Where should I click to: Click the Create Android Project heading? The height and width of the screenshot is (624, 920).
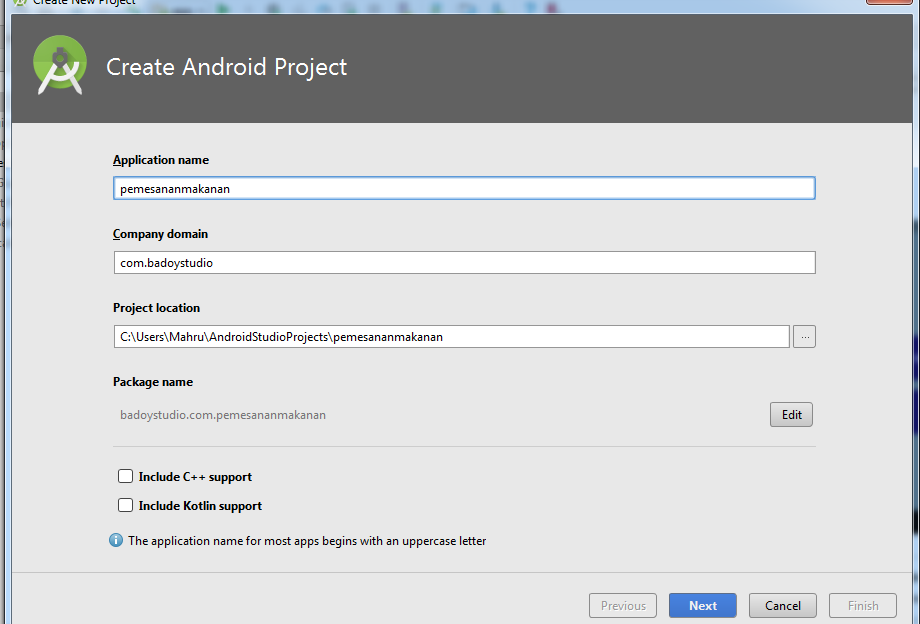[x=227, y=68]
